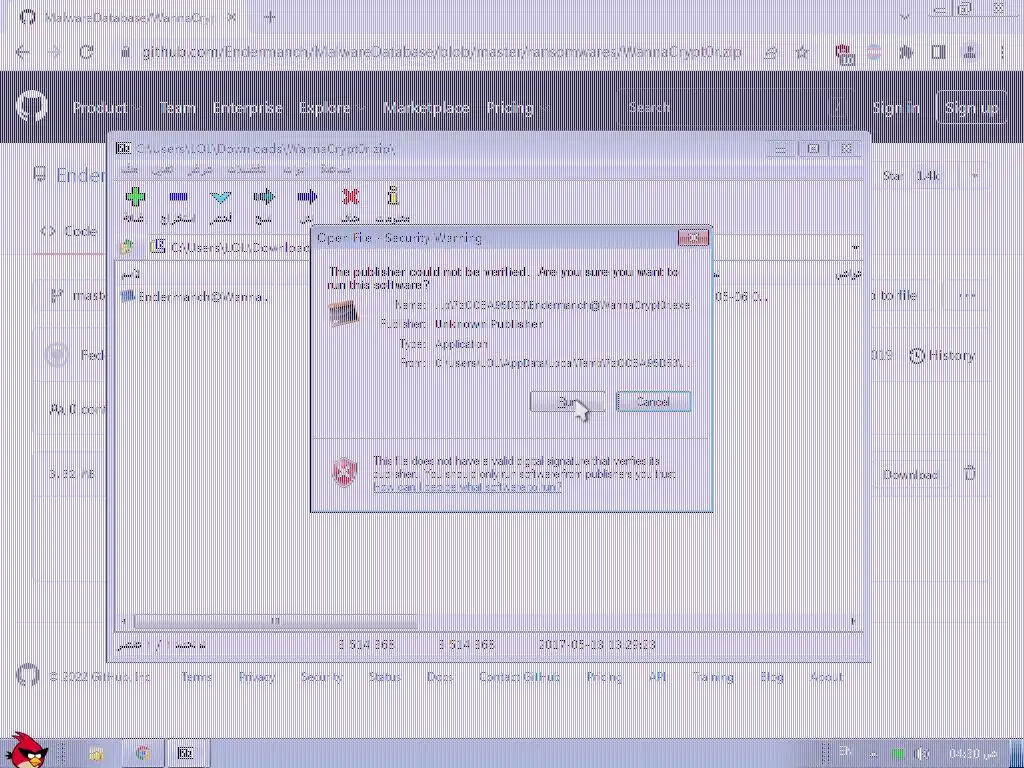
Task: Open a new Chrome tab with plus button
Action: (270, 18)
